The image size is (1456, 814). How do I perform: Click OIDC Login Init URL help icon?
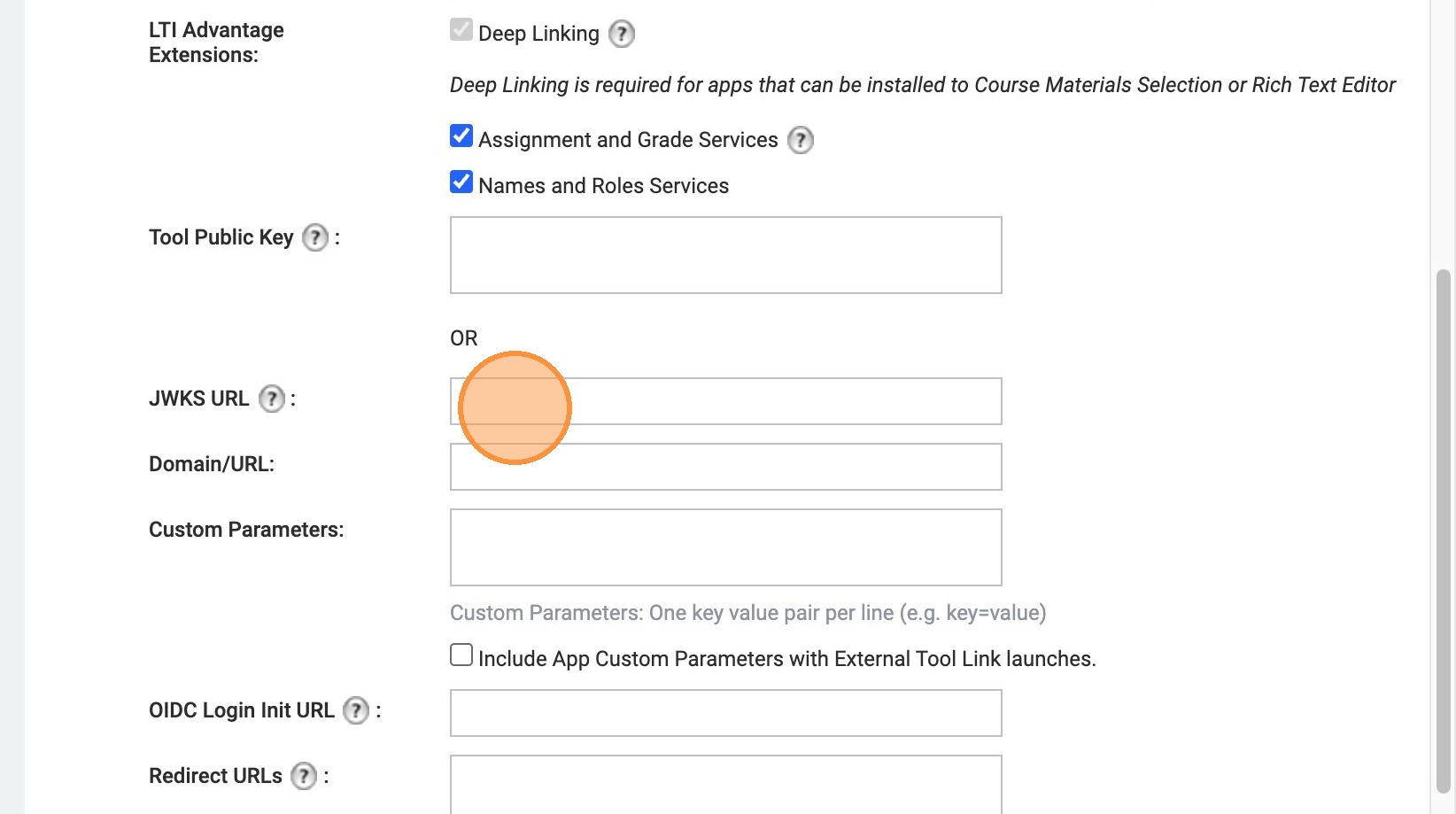356,710
